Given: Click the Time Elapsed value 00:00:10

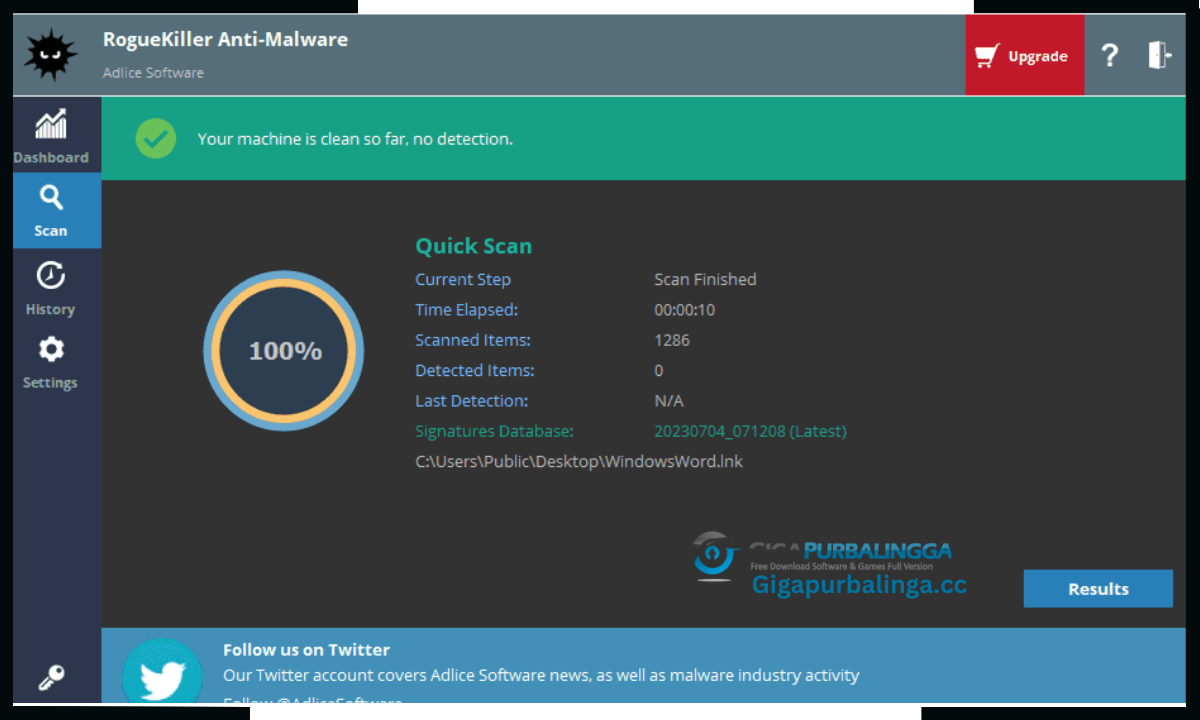Looking at the screenshot, I should pyautogui.click(x=684, y=310).
